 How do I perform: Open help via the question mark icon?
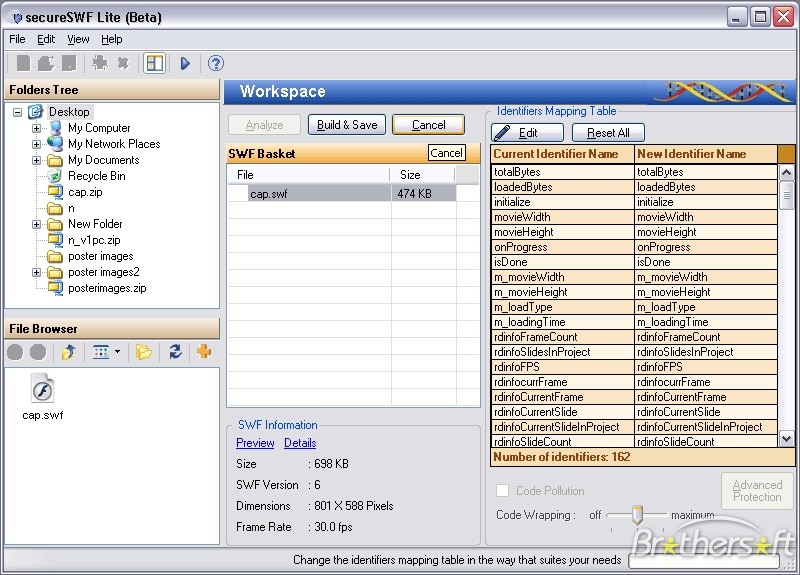click(x=215, y=63)
